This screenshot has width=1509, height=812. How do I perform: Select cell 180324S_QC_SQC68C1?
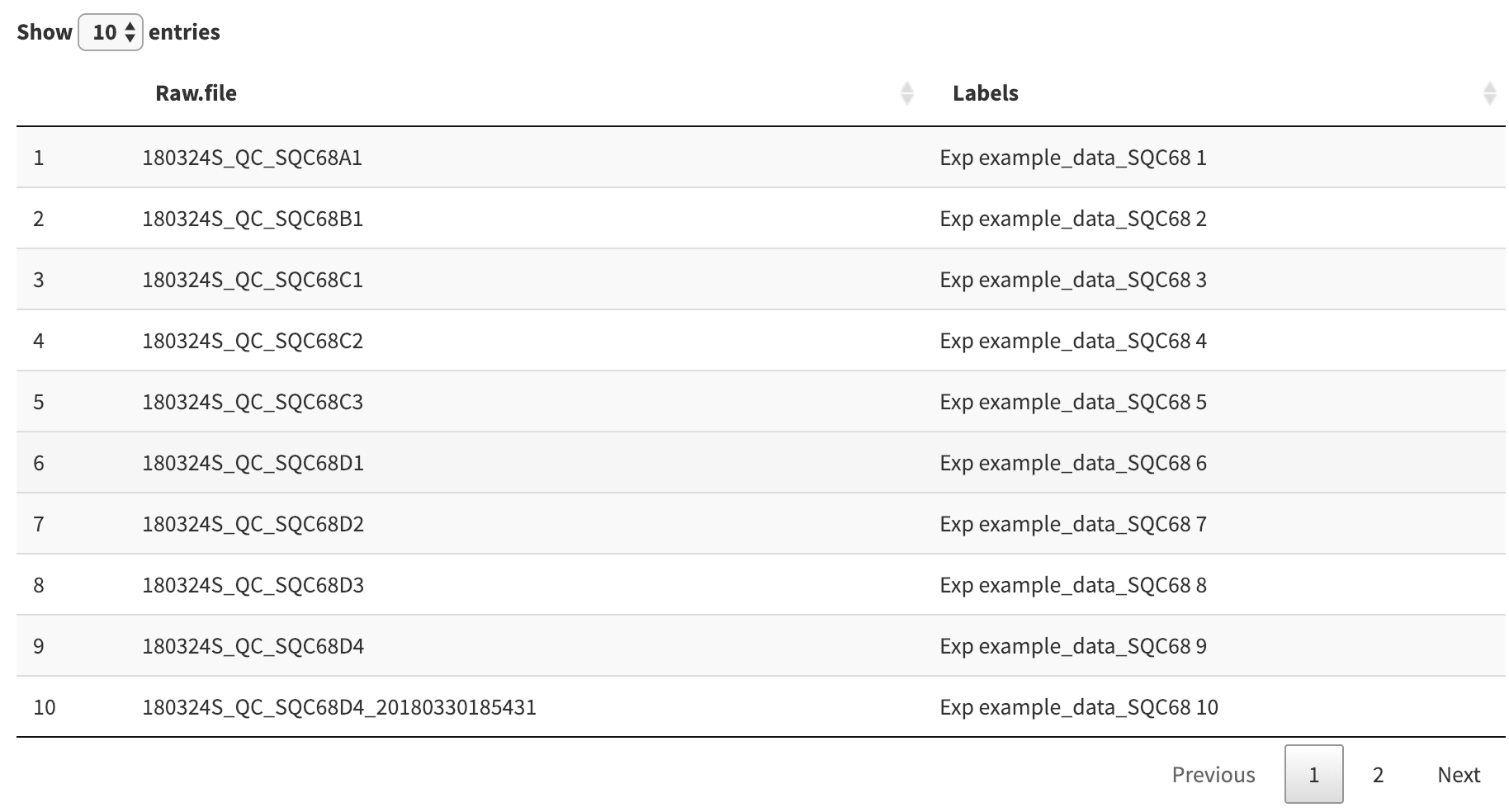(x=253, y=280)
